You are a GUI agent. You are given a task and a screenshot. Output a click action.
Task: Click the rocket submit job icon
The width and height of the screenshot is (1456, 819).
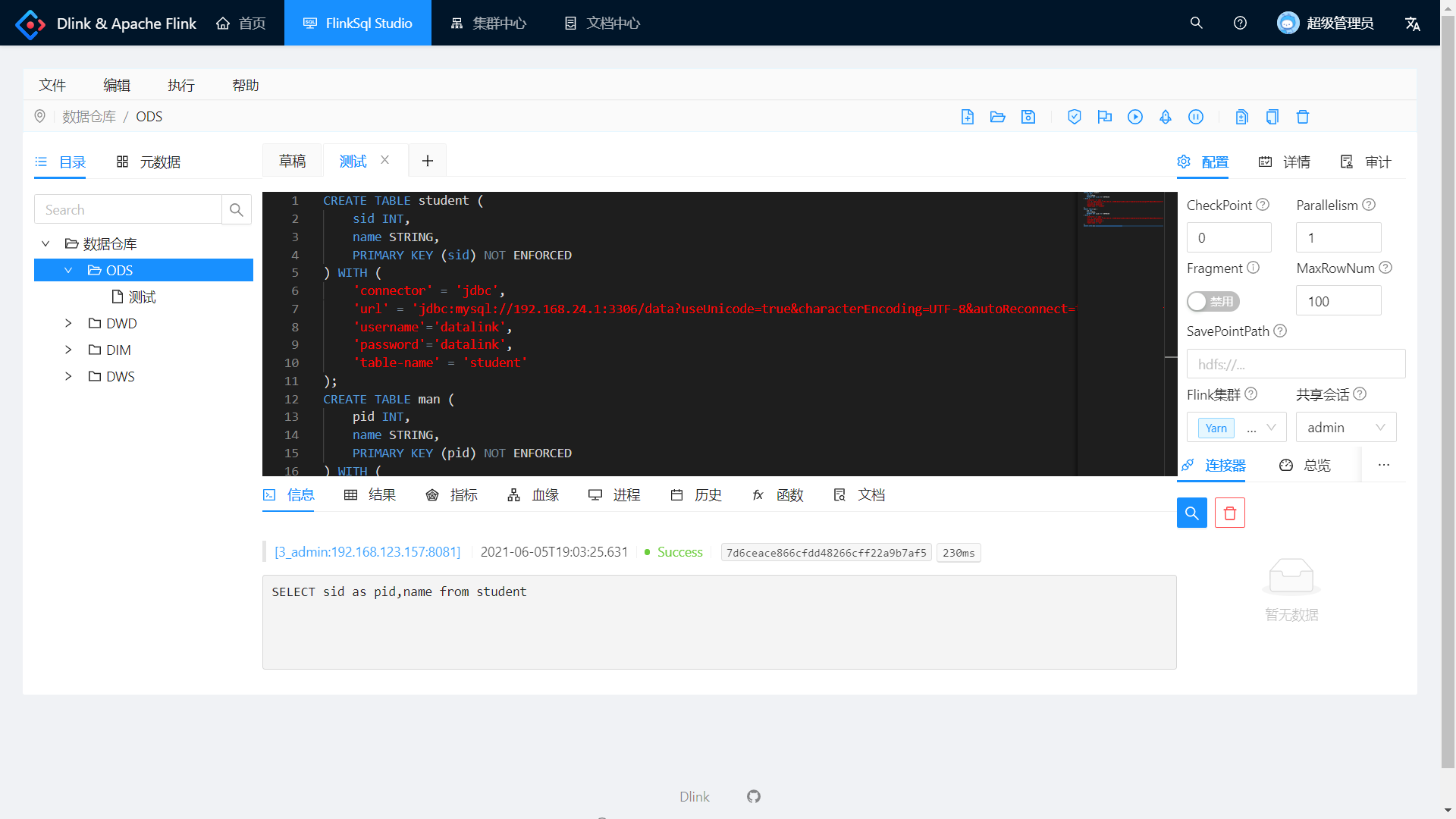1166,117
